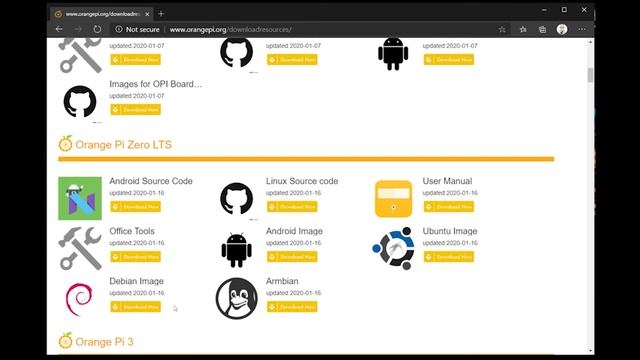Click scrollbar up arrow
The width and height of the screenshot is (640, 360).
[590, 42]
